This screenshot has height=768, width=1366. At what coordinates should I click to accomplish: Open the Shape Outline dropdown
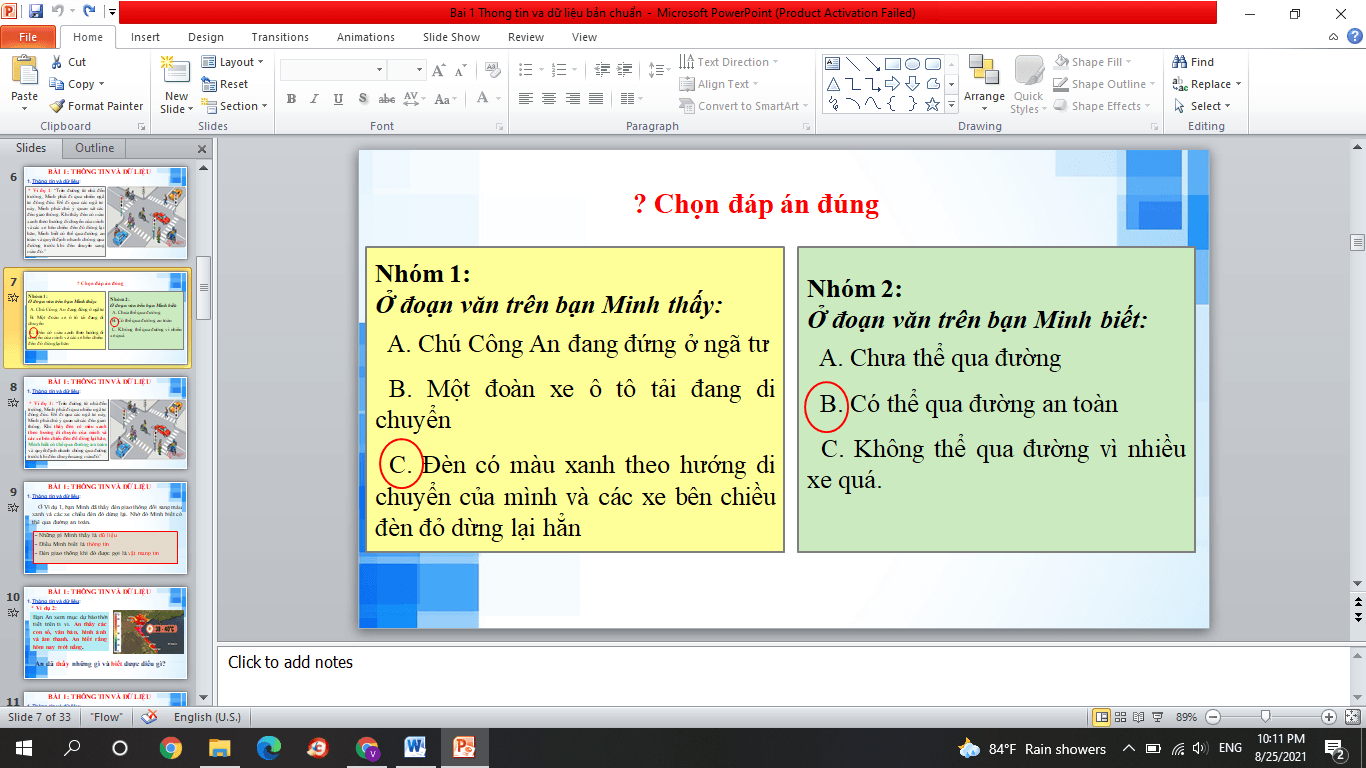[x=1102, y=84]
